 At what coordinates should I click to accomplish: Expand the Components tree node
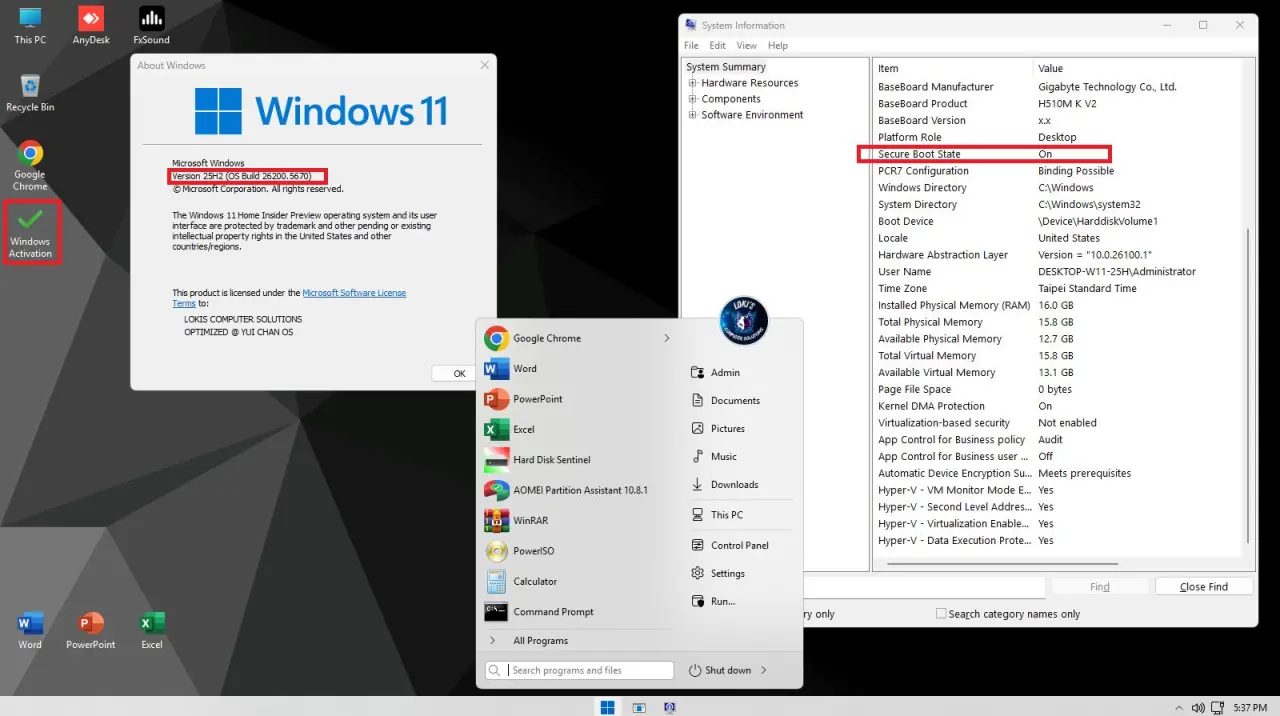(692, 99)
